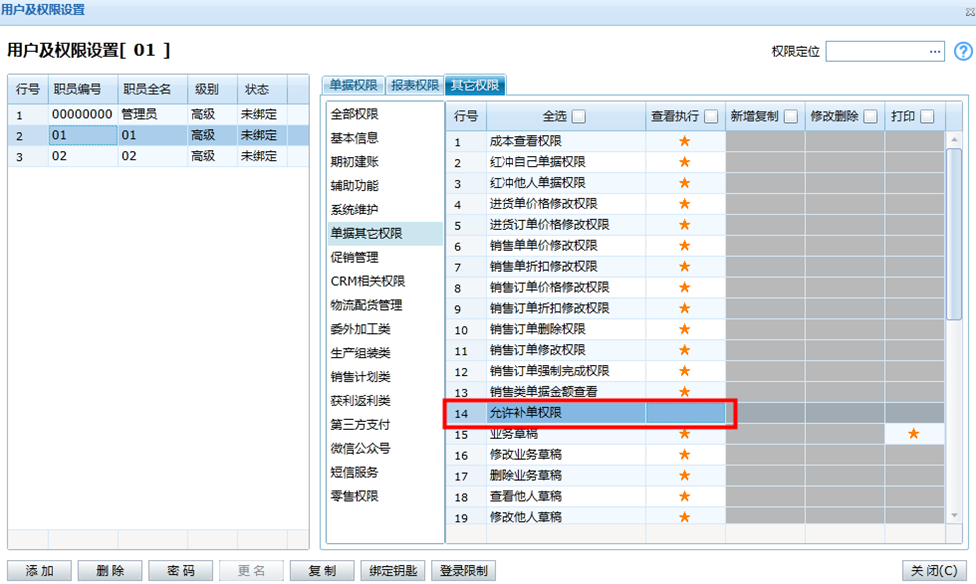The image size is (976, 584).
Task: Toggle the star for 销售单折扣修改权限
Action: pos(685,266)
